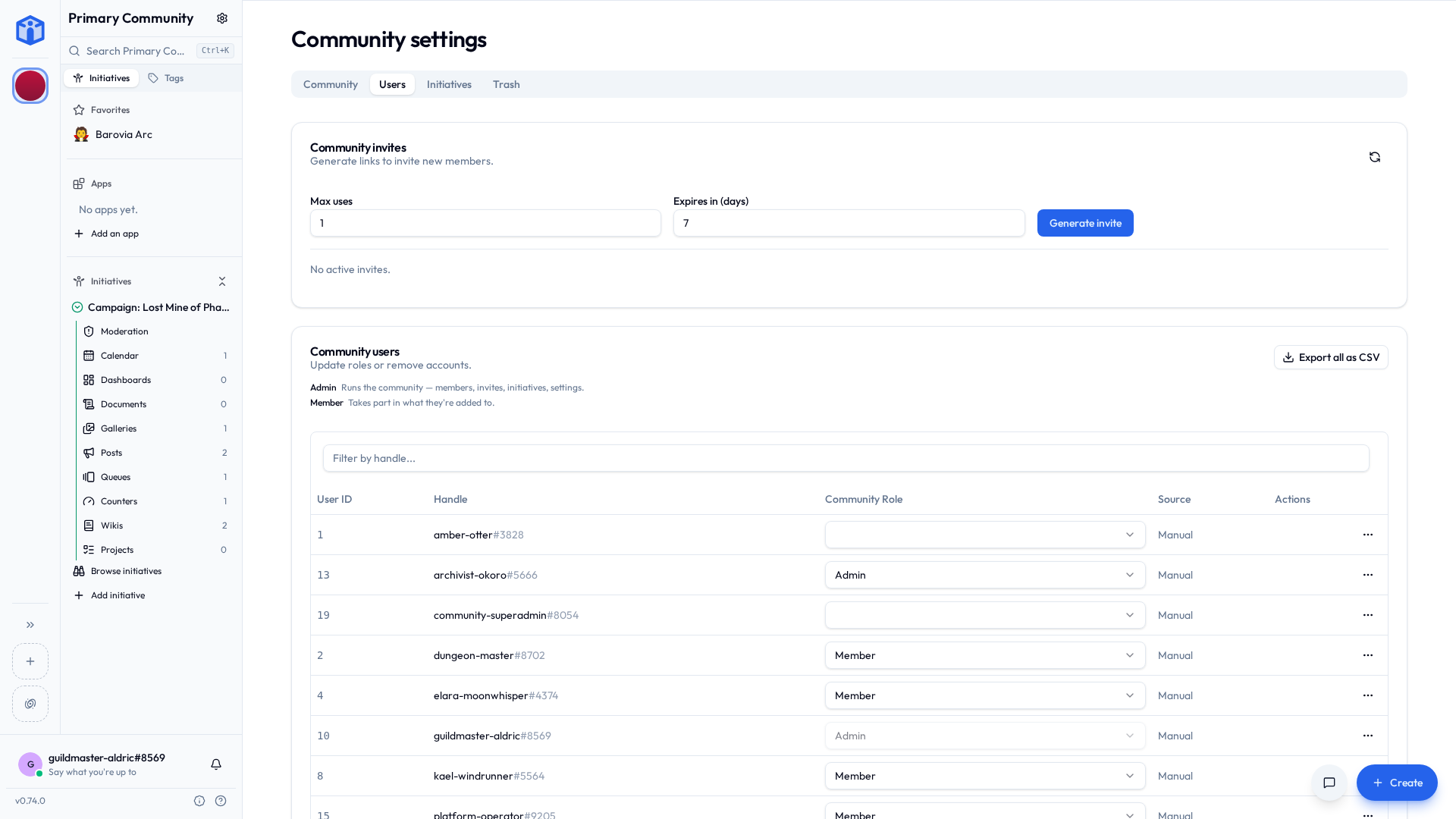Open community settings gear icon
1456x819 pixels.
click(222, 18)
